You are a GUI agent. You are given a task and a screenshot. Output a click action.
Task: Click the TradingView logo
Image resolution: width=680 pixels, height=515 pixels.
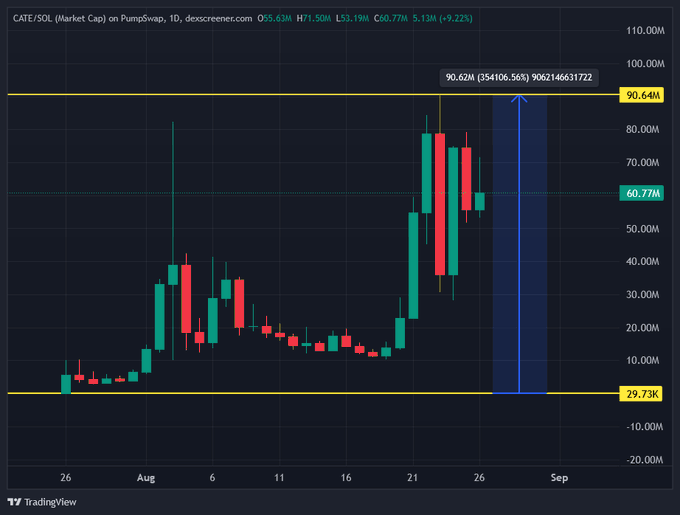(42, 502)
